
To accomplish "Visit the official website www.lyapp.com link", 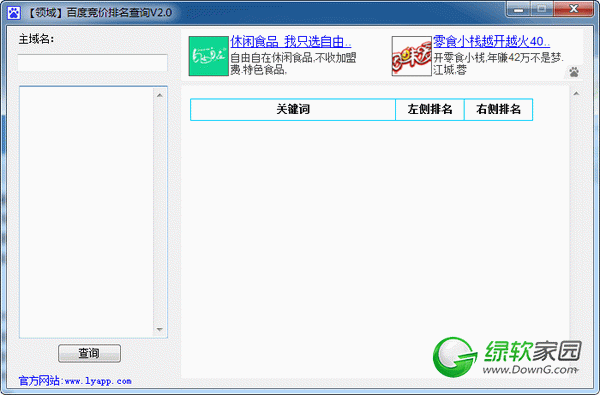I will click(75, 381).
